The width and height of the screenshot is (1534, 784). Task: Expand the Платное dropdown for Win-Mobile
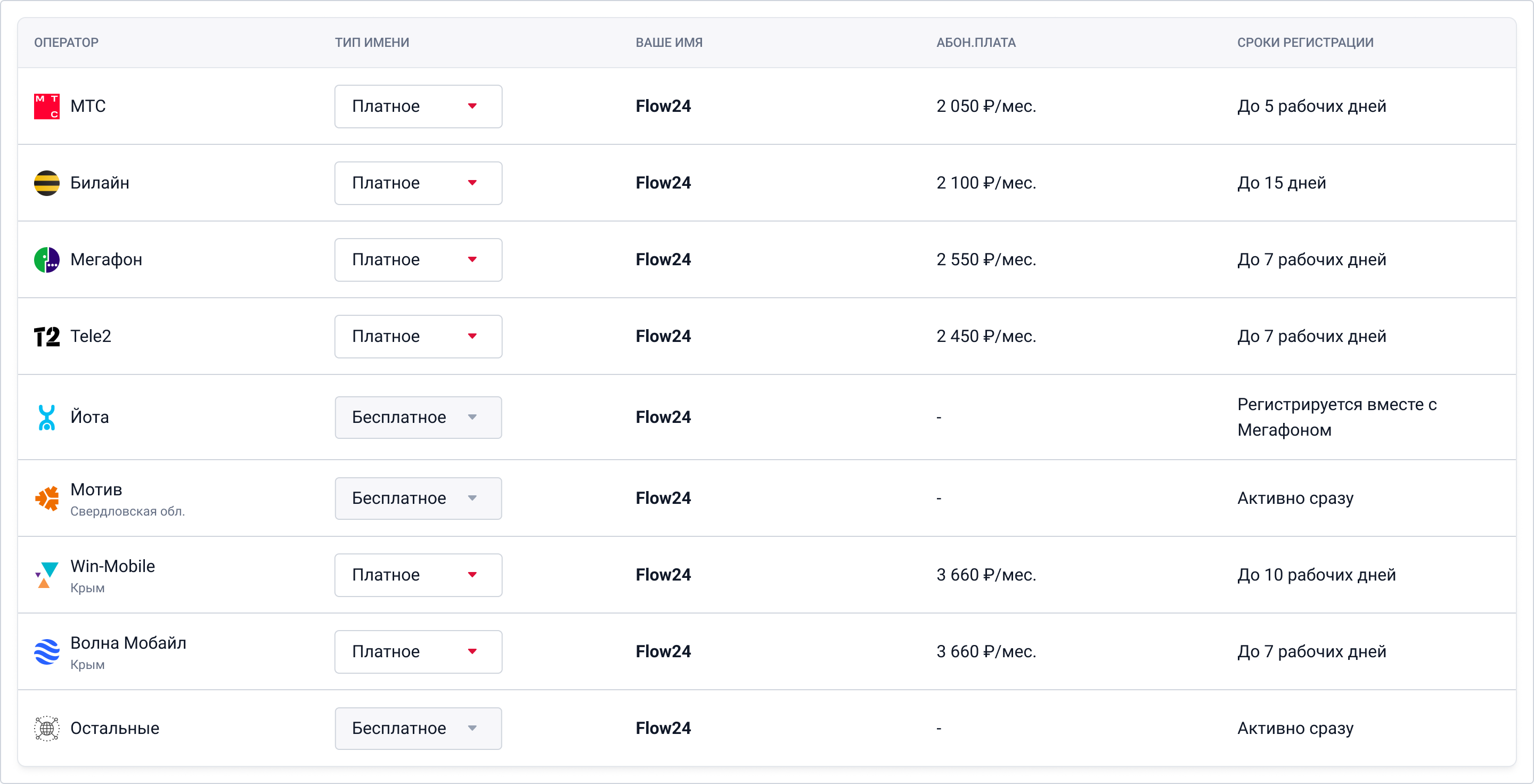[418, 575]
